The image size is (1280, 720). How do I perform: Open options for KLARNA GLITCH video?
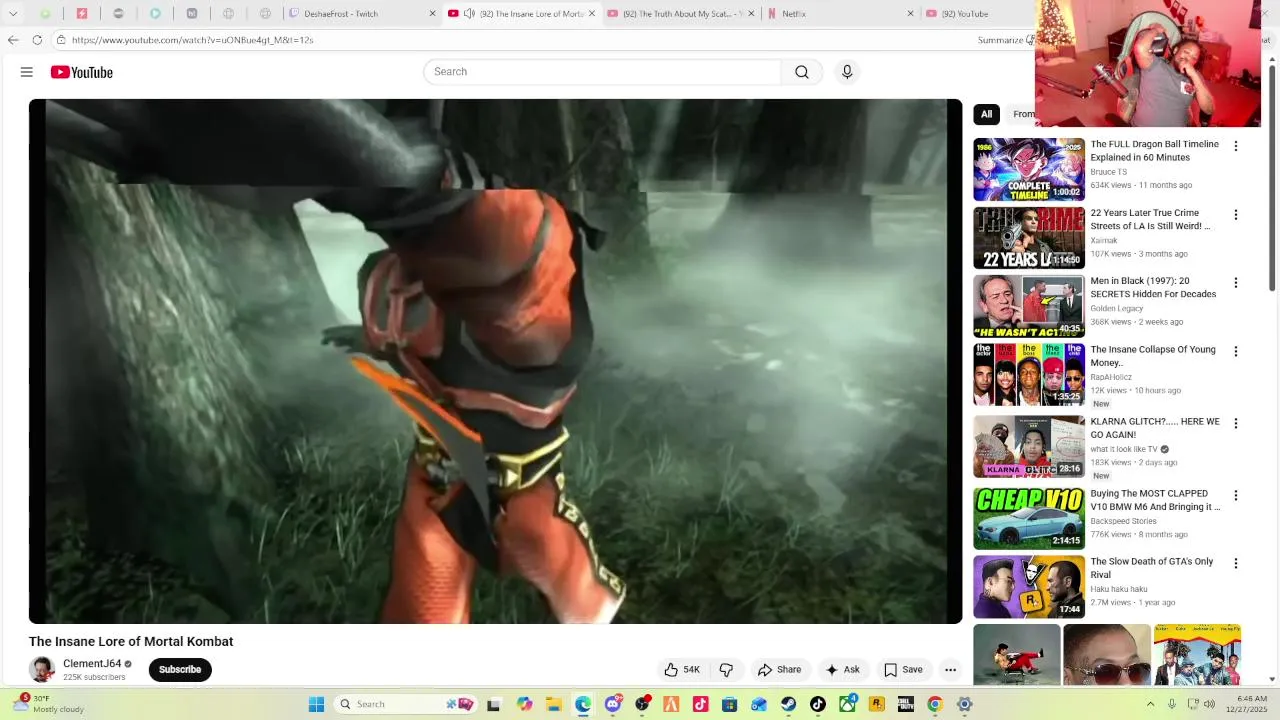1236,424
